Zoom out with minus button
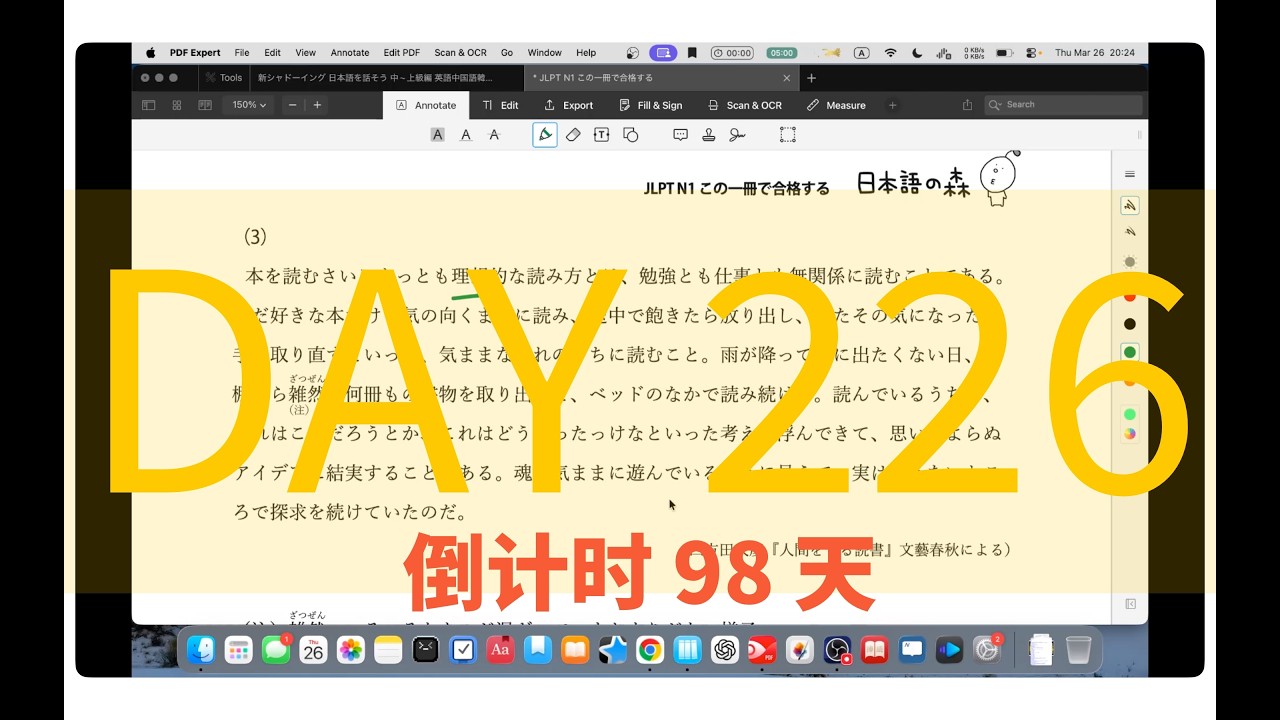1280x720 pixels. click(x=293, y=105)
